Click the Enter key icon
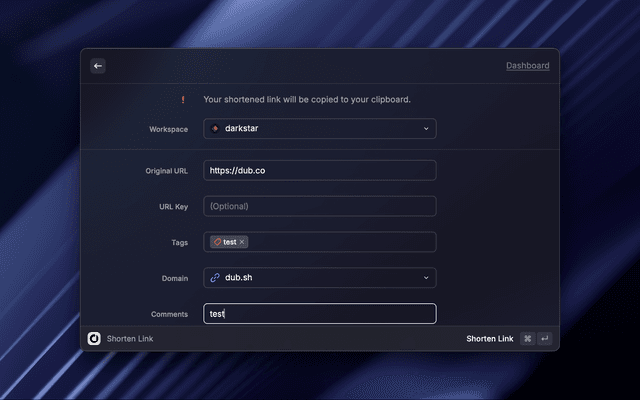Viewport: 640px width, 400px height. (x=544, y=339)
